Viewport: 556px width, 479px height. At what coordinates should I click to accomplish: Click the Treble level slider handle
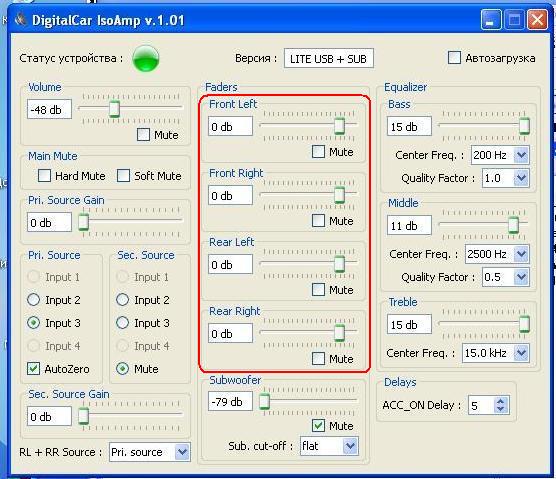524,324
